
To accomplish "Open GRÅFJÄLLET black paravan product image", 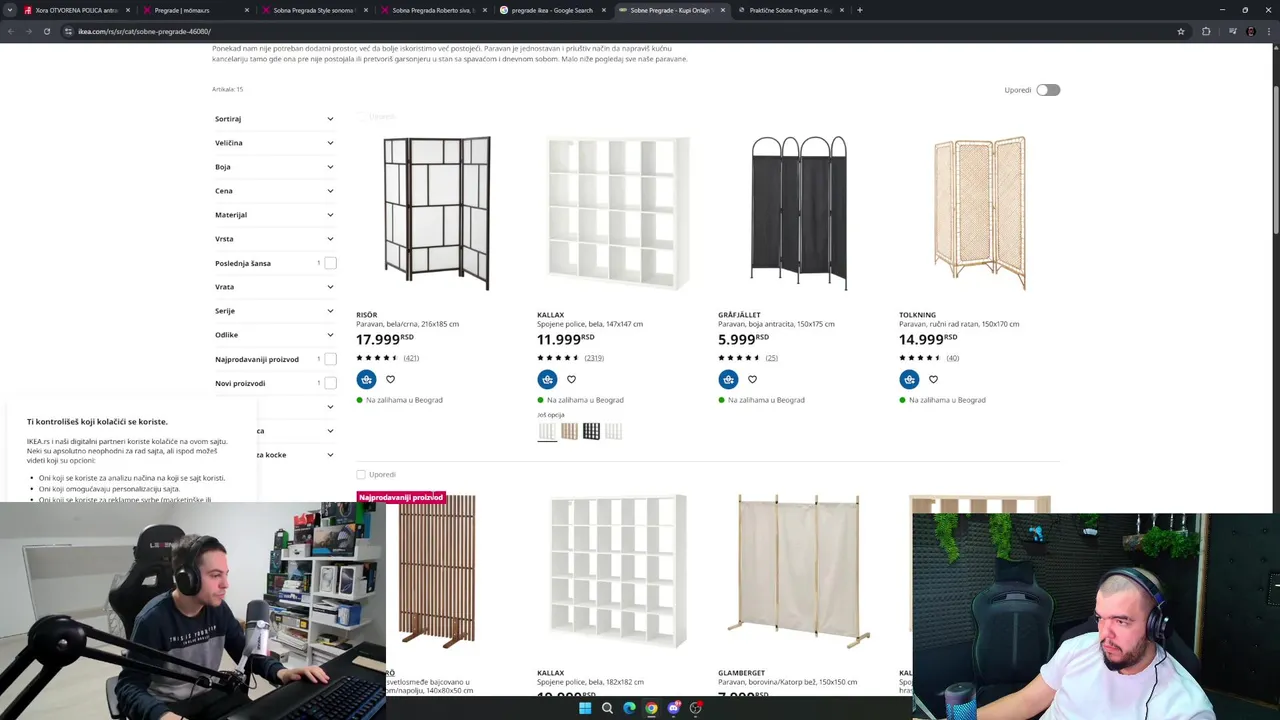I will pos(799,213).
